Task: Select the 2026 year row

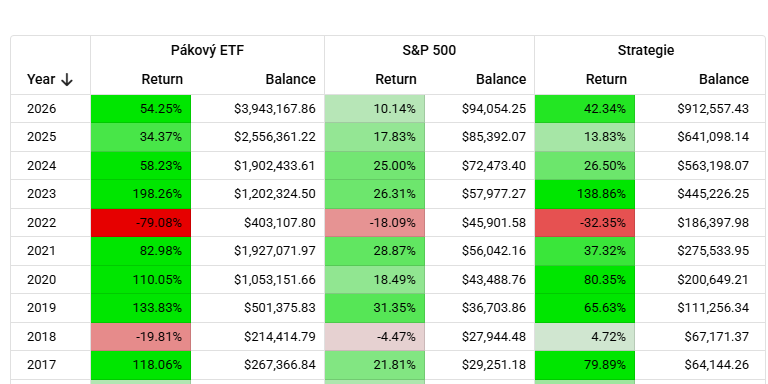Action: 387,109
